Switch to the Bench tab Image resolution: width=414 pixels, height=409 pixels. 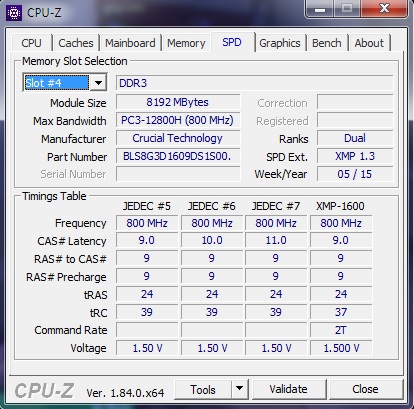[x=327, y=43]
